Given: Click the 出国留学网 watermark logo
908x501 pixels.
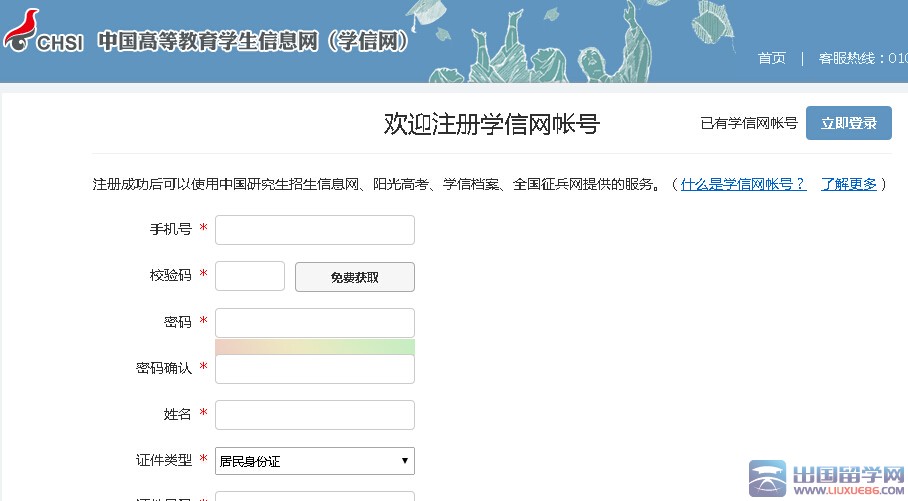Looking at the screenshot, I should pyautogui.click(x=826, y=480).
